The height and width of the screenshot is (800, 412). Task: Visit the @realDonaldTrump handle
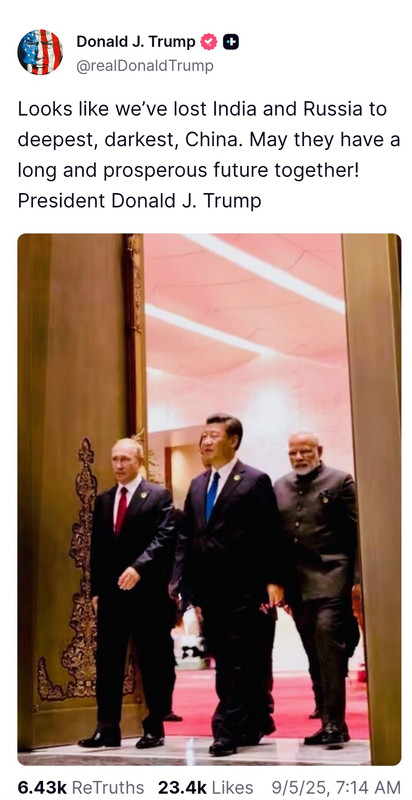(145, 66)
